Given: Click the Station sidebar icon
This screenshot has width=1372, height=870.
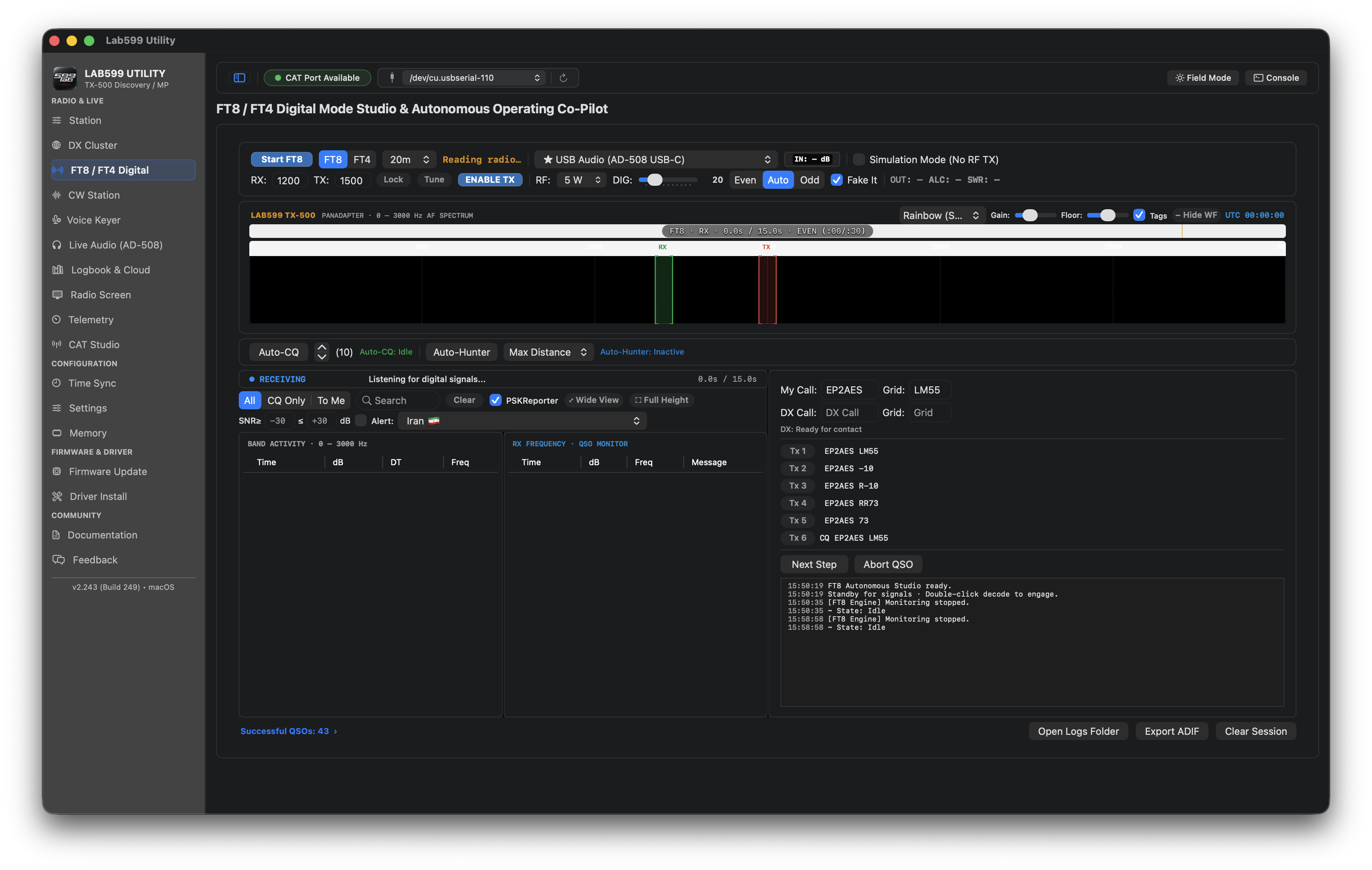Looking at the screenshot, I should [56, 120].
